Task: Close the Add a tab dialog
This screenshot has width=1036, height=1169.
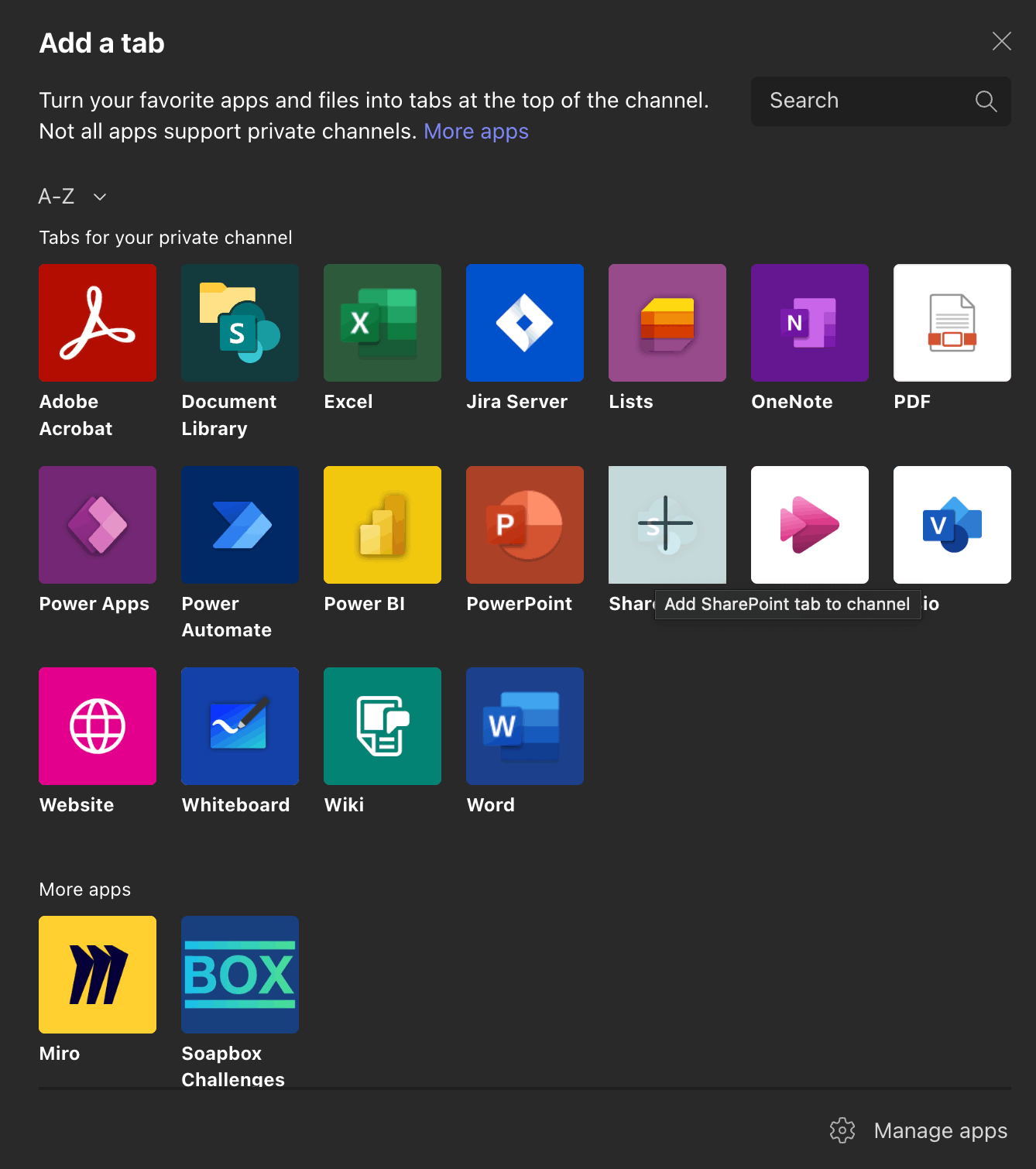Action: click(x=1002, y=41)
